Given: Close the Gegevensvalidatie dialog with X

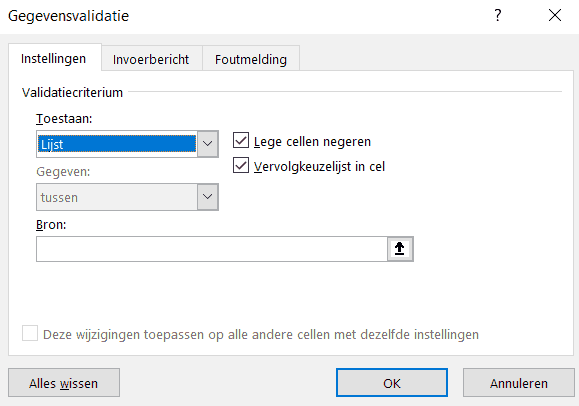Looking at the screenshot, I should (x=555, y=15).
